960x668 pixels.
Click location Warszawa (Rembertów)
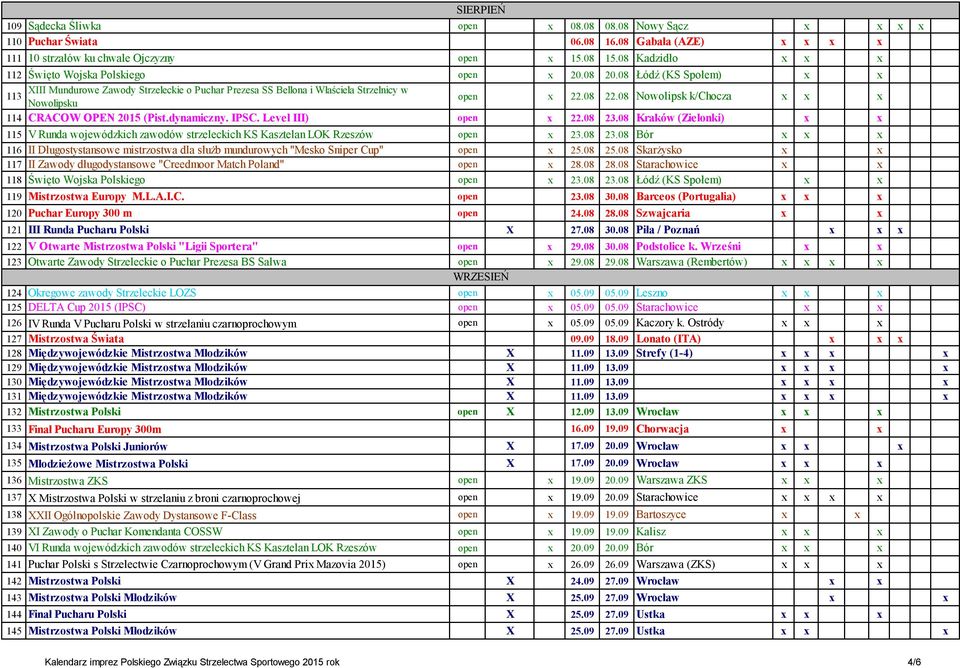tap(691, 262)
